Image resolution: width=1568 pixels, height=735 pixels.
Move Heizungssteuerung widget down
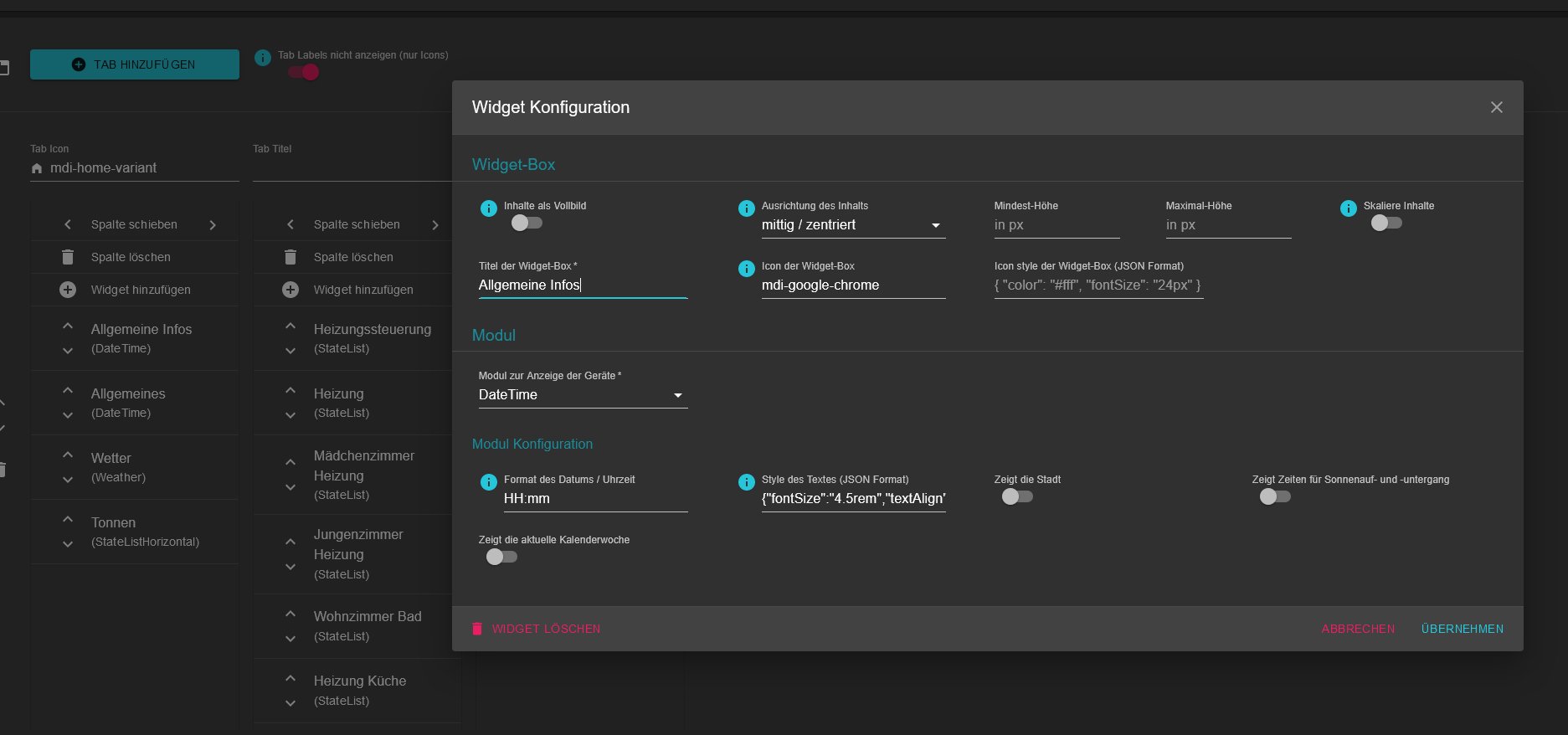coord(290,351)
